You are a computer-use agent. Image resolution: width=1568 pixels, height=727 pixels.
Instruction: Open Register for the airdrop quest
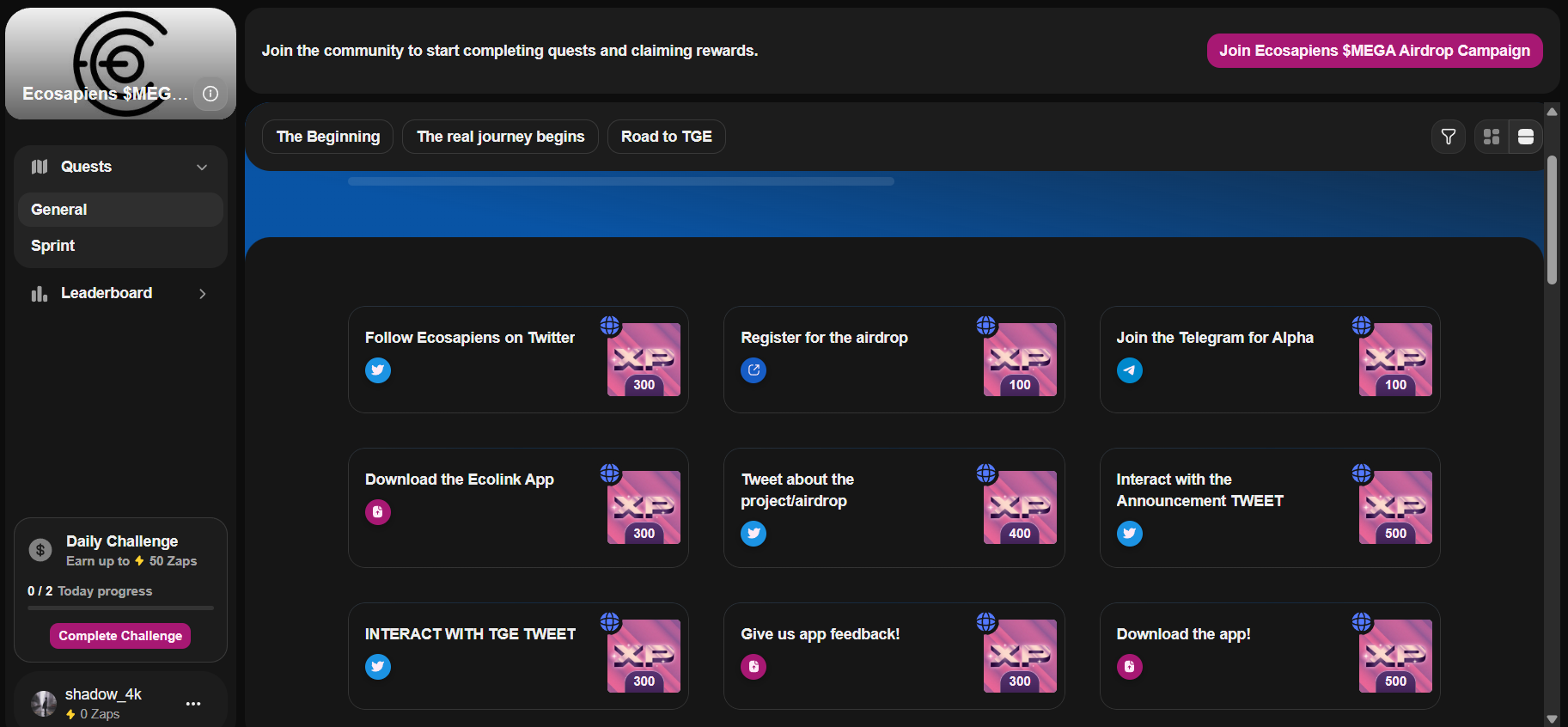[894, 359]
